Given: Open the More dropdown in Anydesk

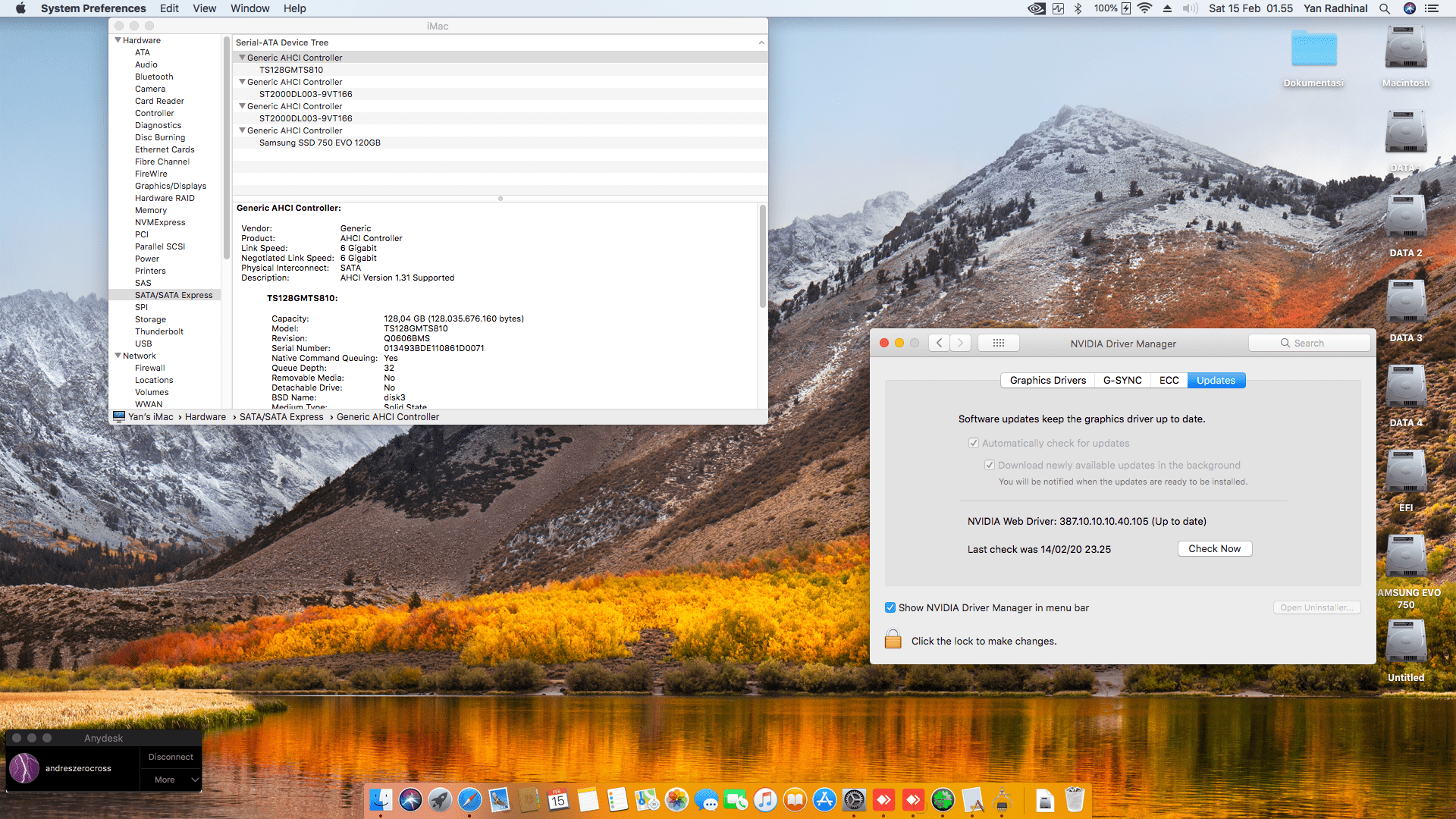Looking at the screenshot, I should pos(171,780).
